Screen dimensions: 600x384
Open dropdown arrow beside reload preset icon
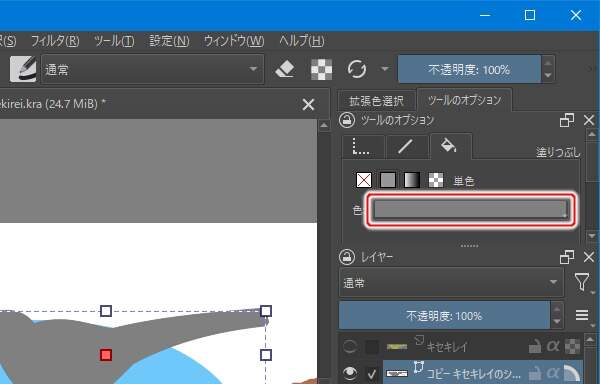[x=385, y=69]
